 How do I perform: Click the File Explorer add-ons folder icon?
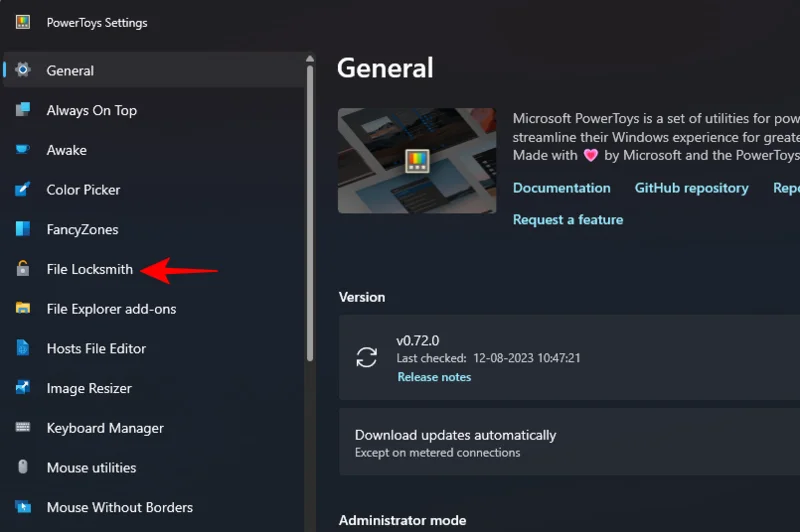coord(23,308)
